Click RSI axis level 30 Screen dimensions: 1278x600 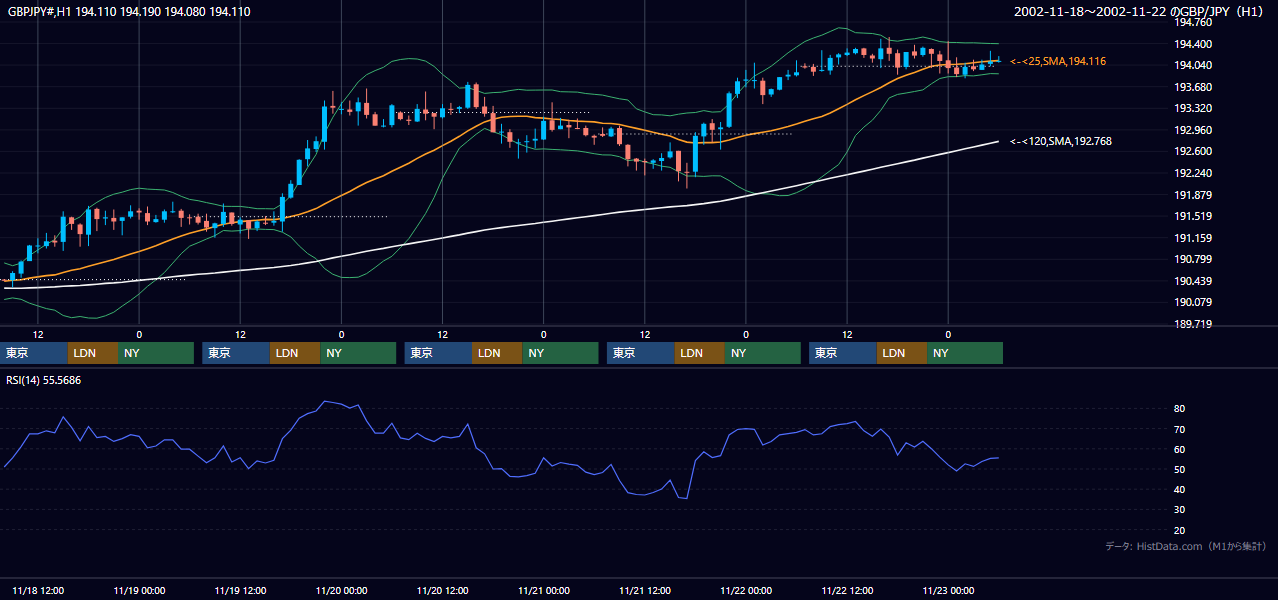(1180, 510)
